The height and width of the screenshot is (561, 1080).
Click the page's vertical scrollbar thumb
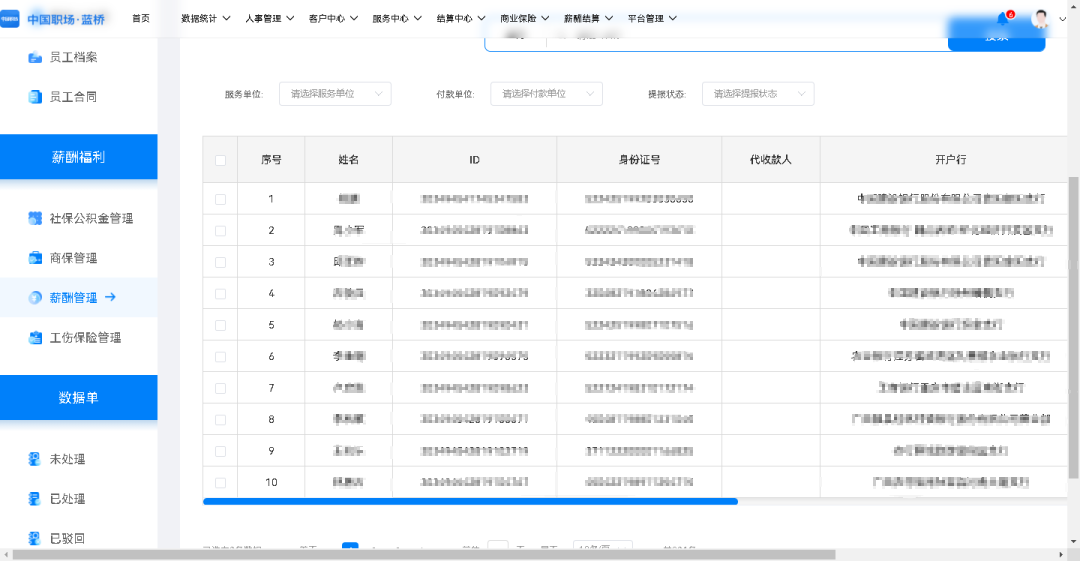1073,327
